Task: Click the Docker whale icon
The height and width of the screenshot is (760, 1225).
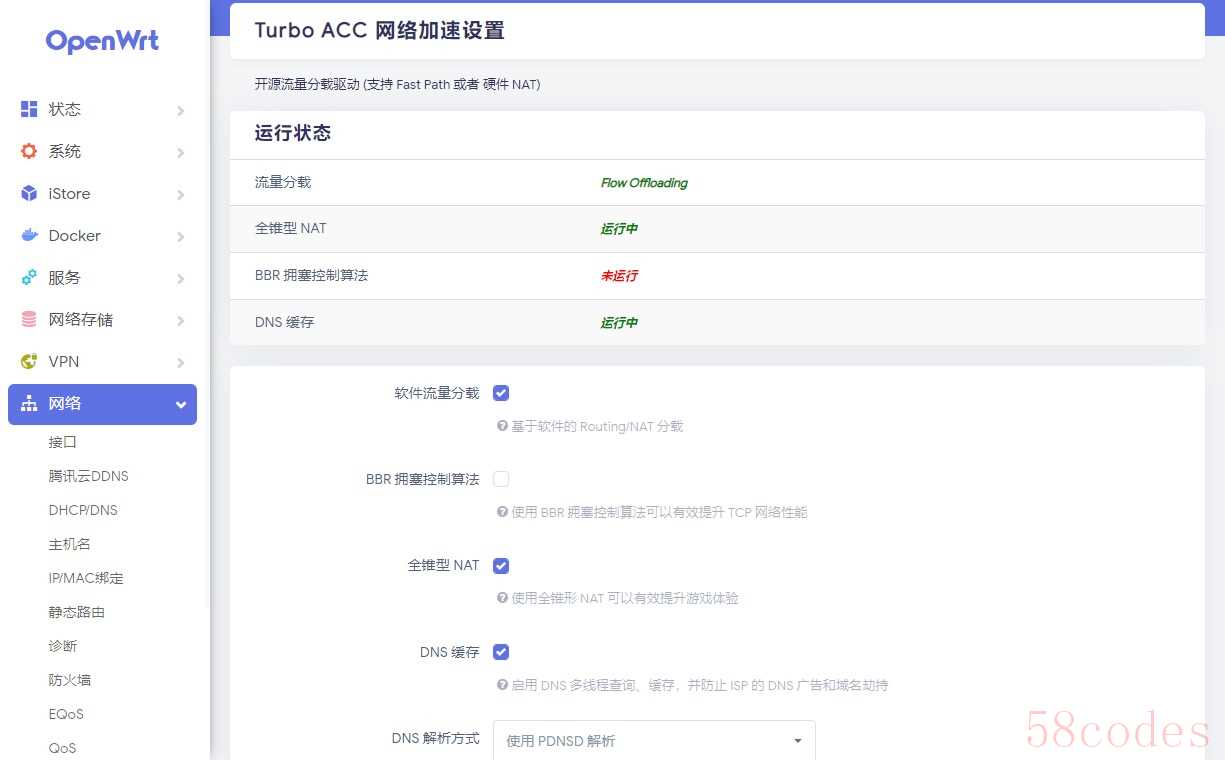Action: [x=29, y=235]
